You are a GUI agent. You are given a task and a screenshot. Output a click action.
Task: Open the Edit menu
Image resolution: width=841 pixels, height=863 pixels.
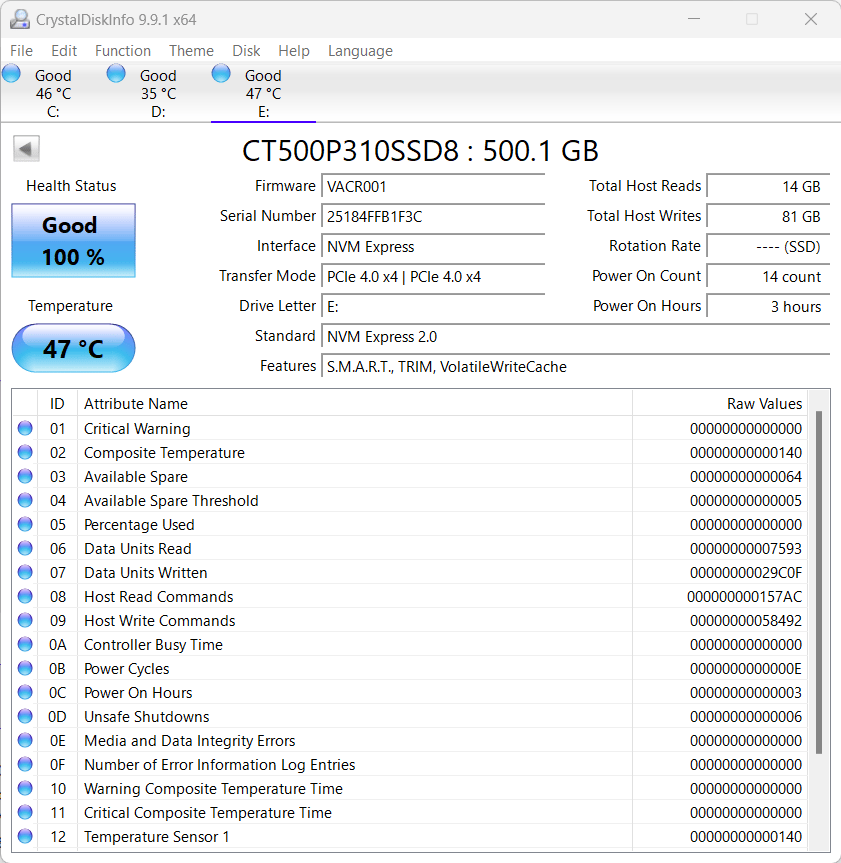[64, 51]
